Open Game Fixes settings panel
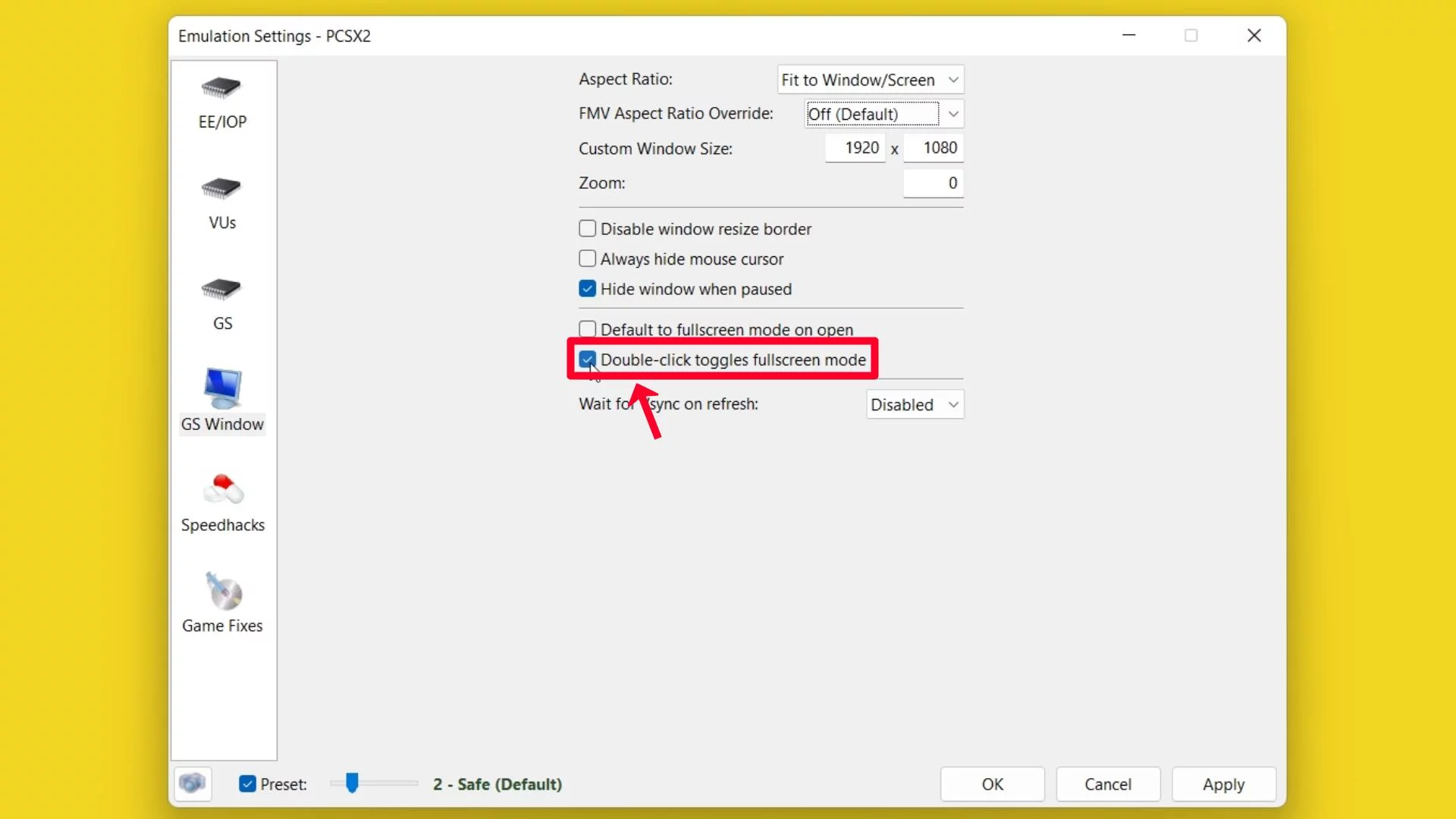Screen dimensions: 1456x819 pyautogui.click(x=222, y=600)
